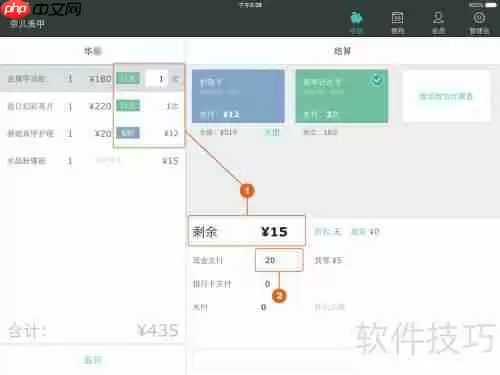Click the green button below the 合计 total
The height and width of the screenshot is (375, 500).
[x=93, y=360]
